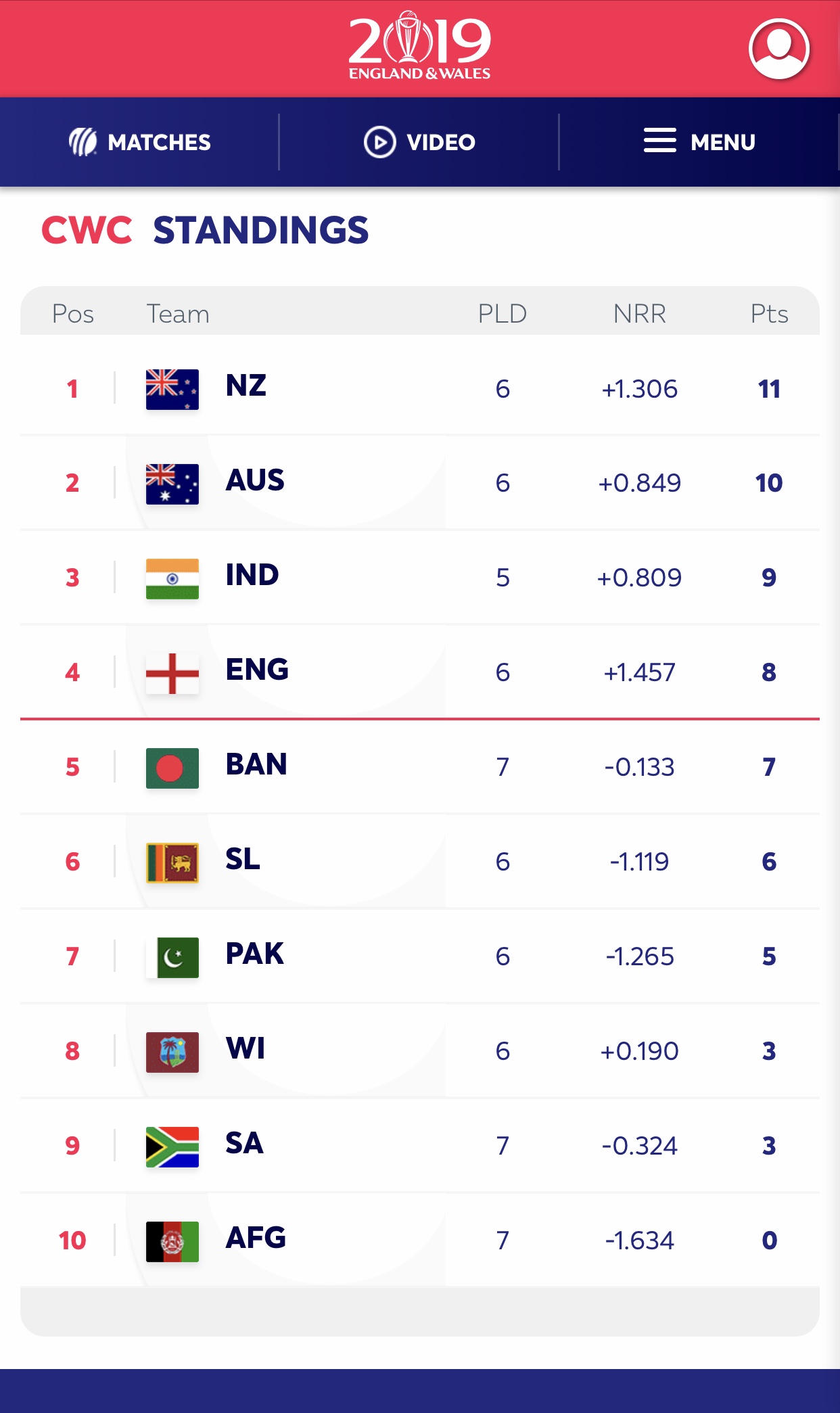Tap the video play circle icon

tap(379, 142)
